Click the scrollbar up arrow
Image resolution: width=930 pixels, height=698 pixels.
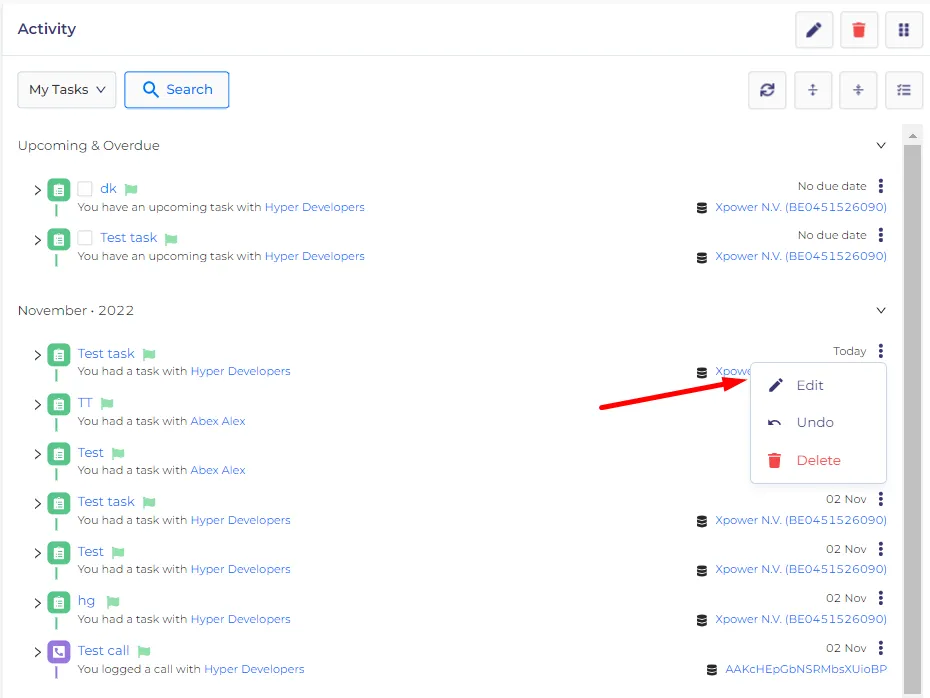[x=913, y=136]
